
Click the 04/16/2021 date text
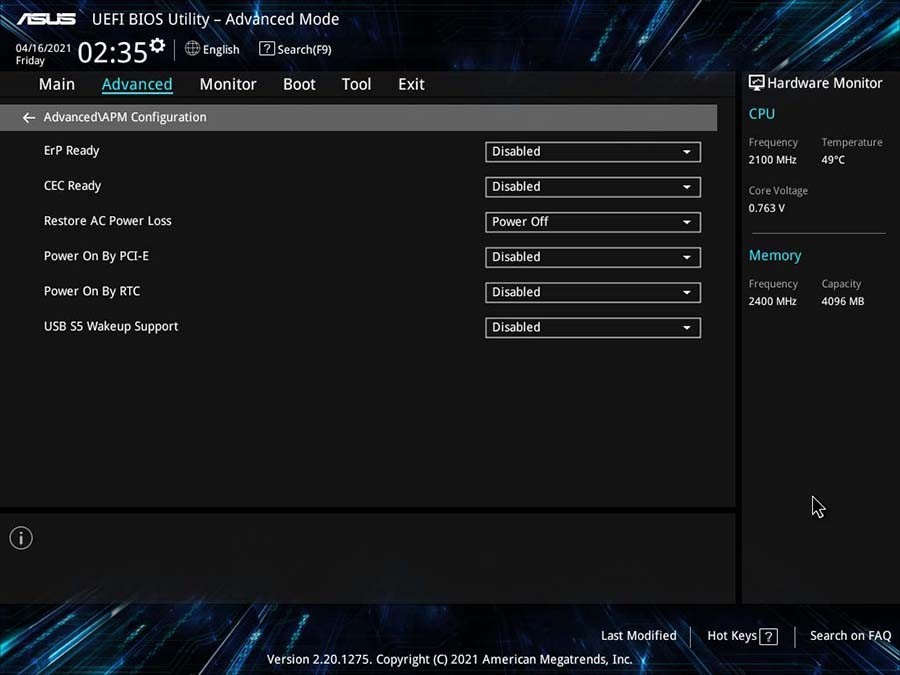(43, 48)
